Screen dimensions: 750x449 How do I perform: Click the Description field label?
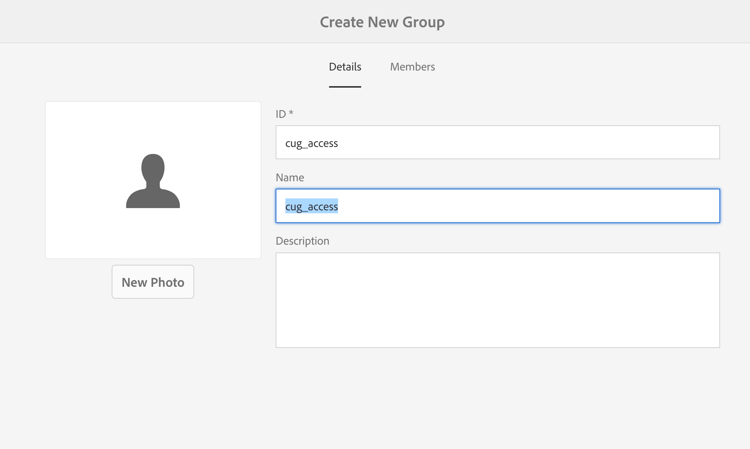tap(302, 241)
